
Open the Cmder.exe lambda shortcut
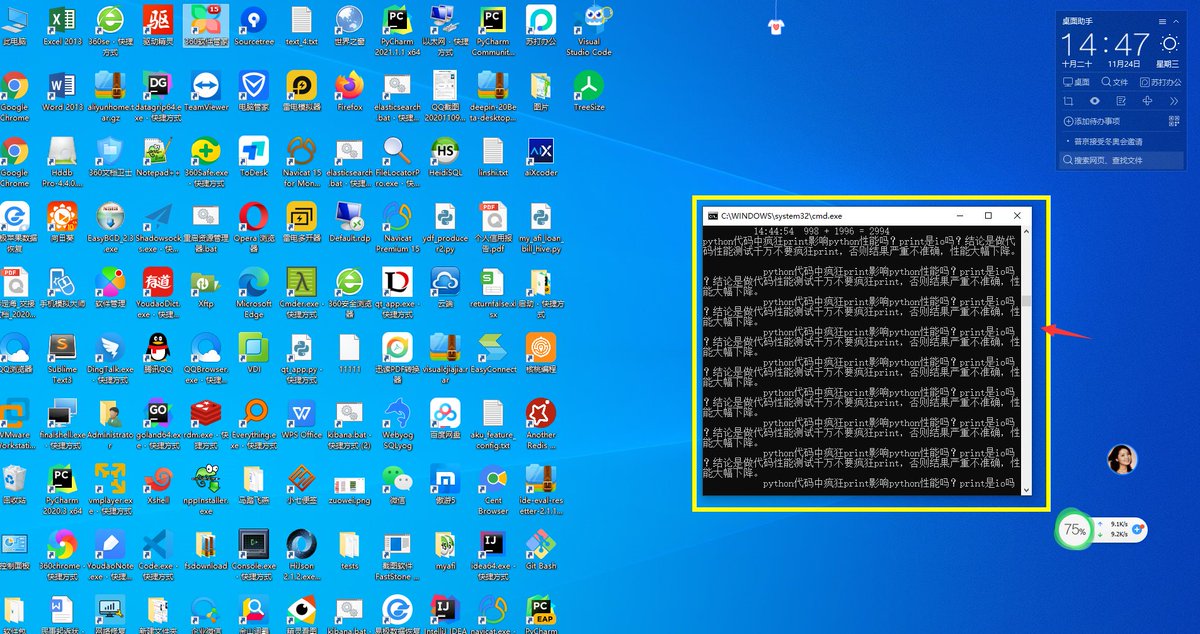(302, 291)
